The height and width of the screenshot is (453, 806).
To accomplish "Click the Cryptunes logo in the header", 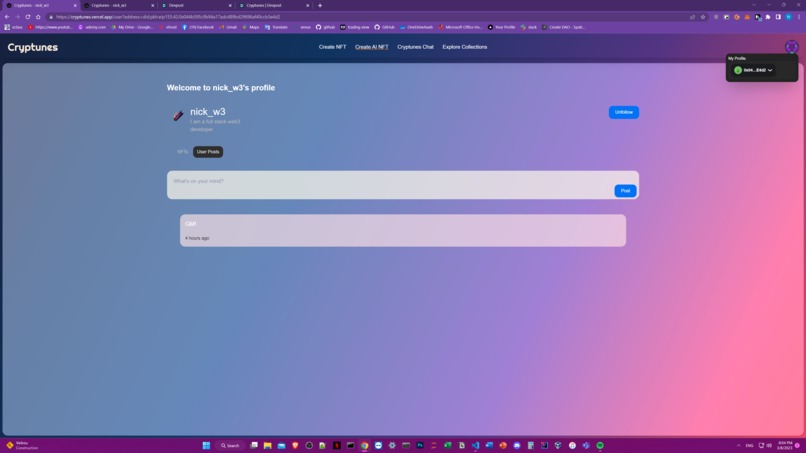I will pos(32,47).
